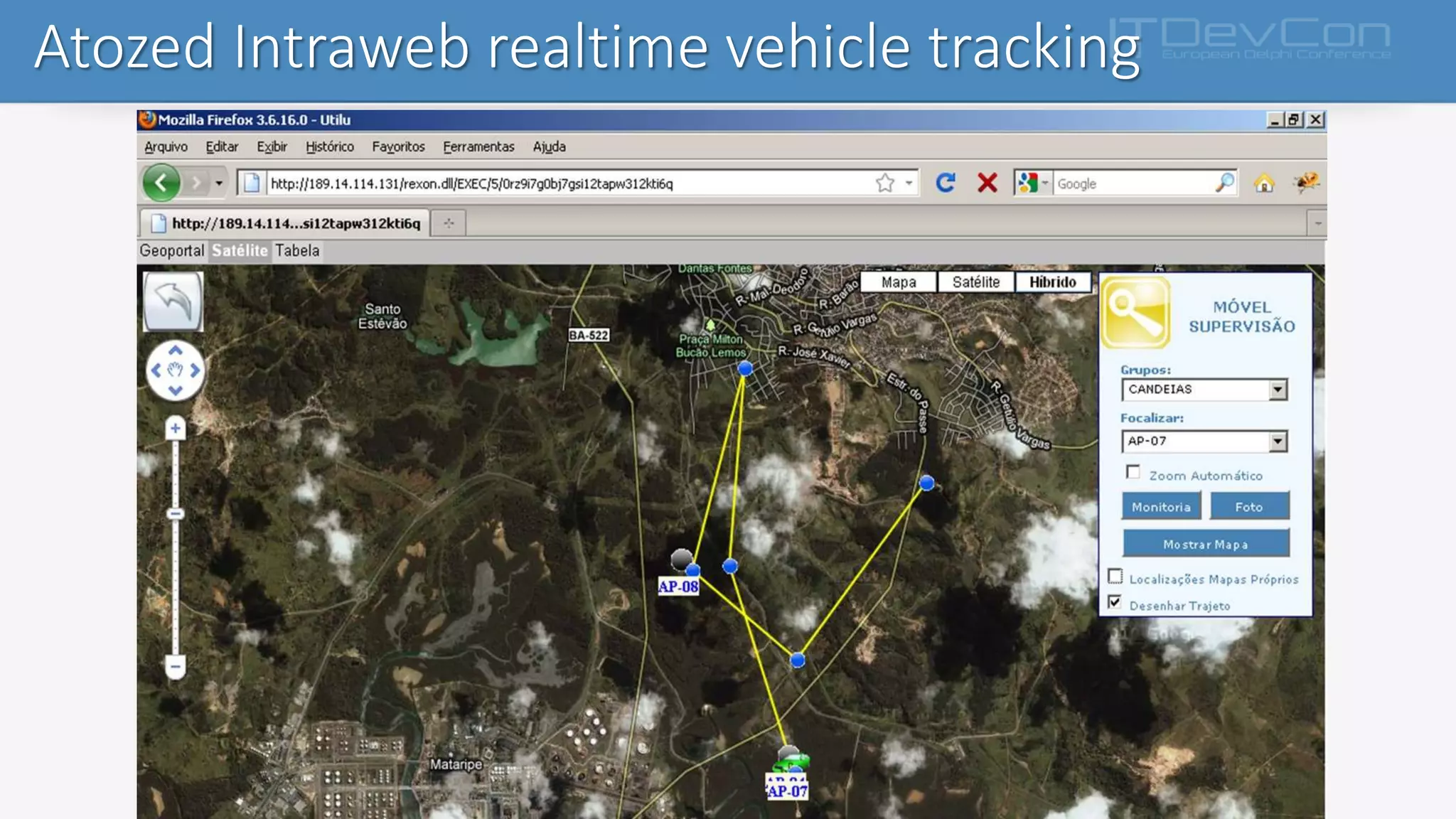The image size is (1456, 819).
Task: Click the AP-08 vehicle label
Action: coord(678,587)
